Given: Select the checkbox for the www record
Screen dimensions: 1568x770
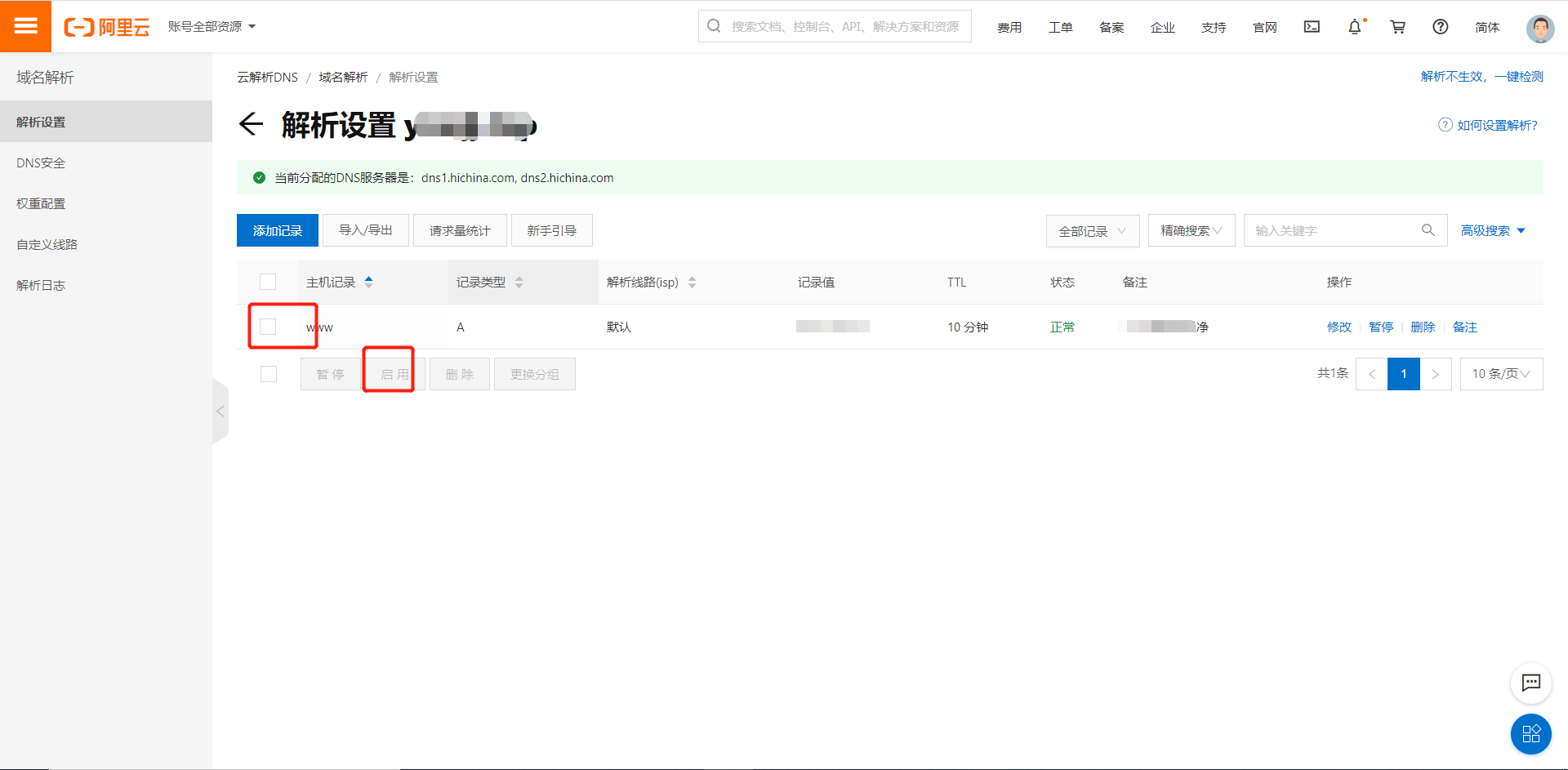Looking at the screenshot, I should point(268,326).
